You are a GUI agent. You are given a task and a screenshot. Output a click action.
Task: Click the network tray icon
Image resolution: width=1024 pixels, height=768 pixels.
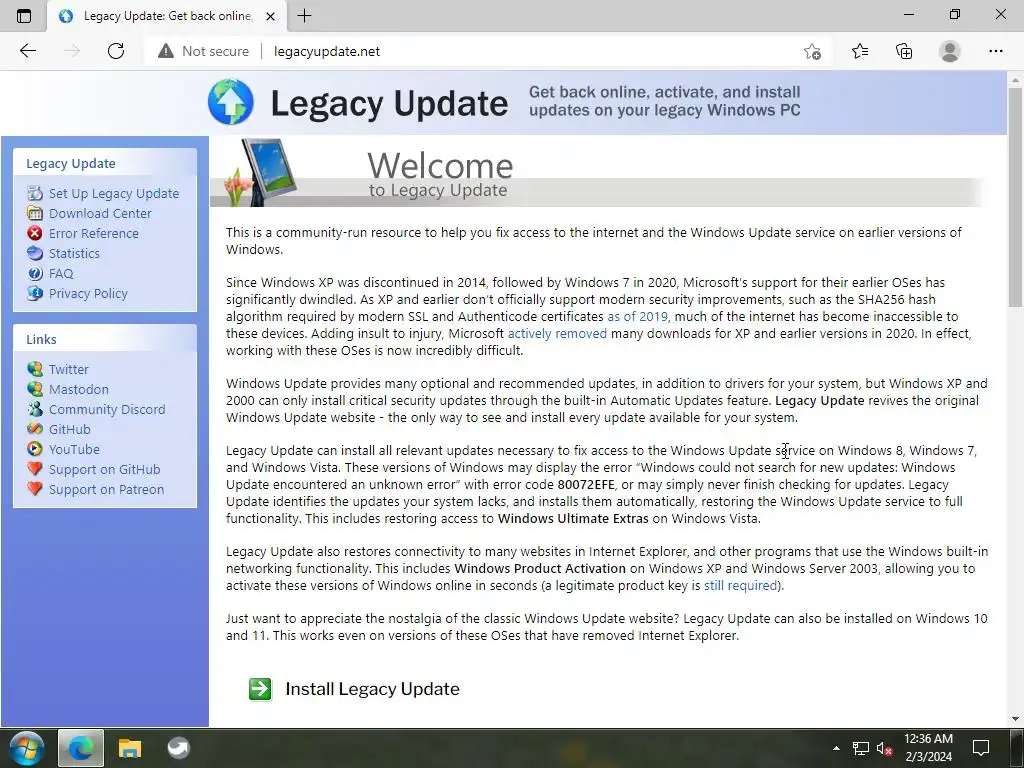(x=861, y=748)
